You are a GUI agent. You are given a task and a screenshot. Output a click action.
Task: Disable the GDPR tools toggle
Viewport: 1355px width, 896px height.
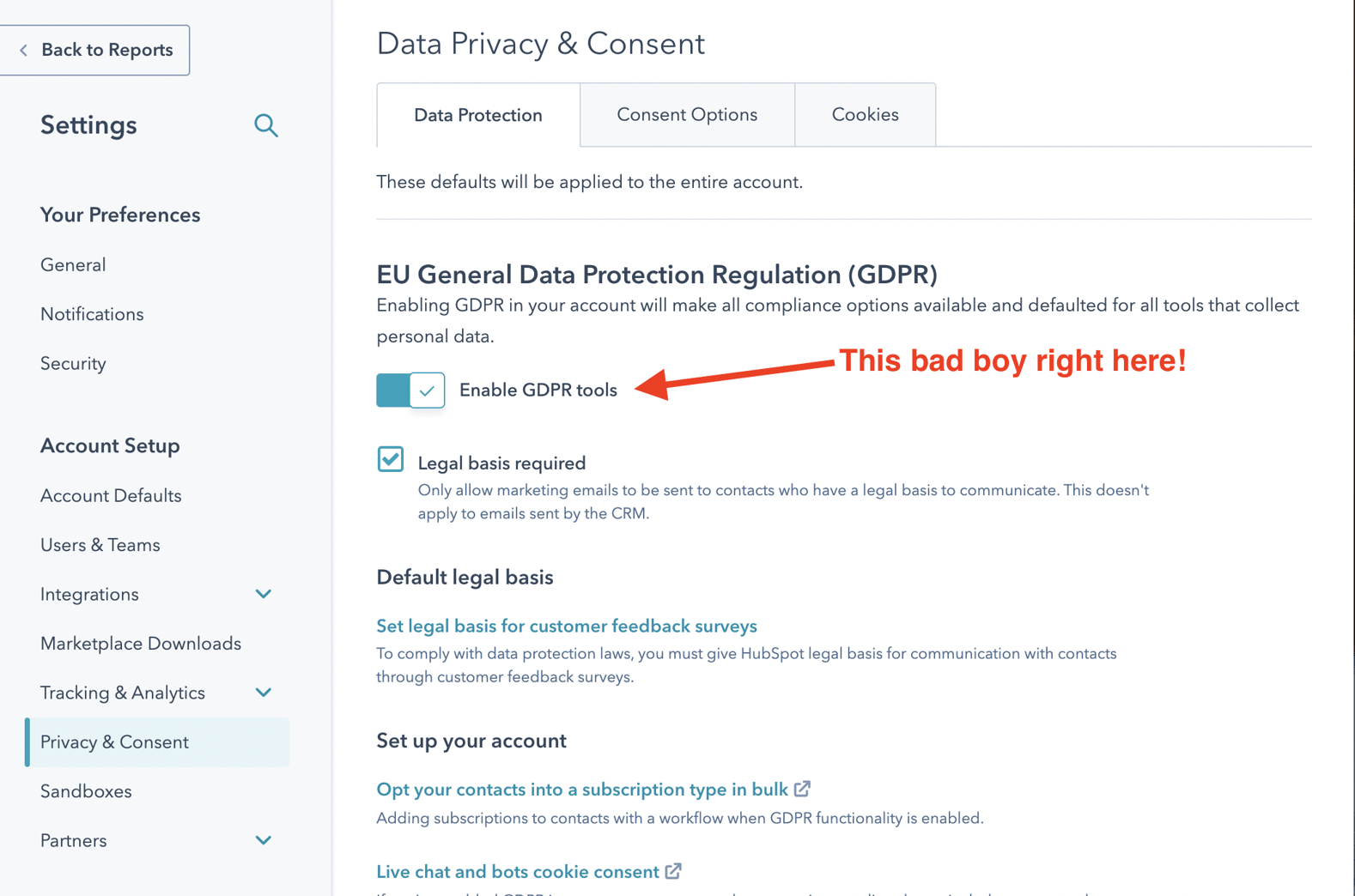pos(410,390)
